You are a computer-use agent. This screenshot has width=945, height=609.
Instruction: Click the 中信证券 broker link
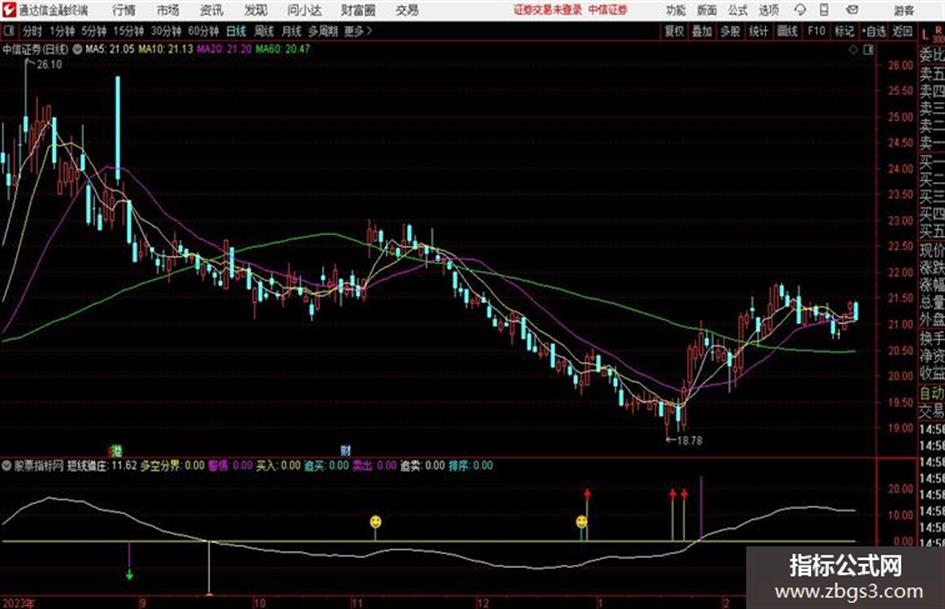point(608,10)
